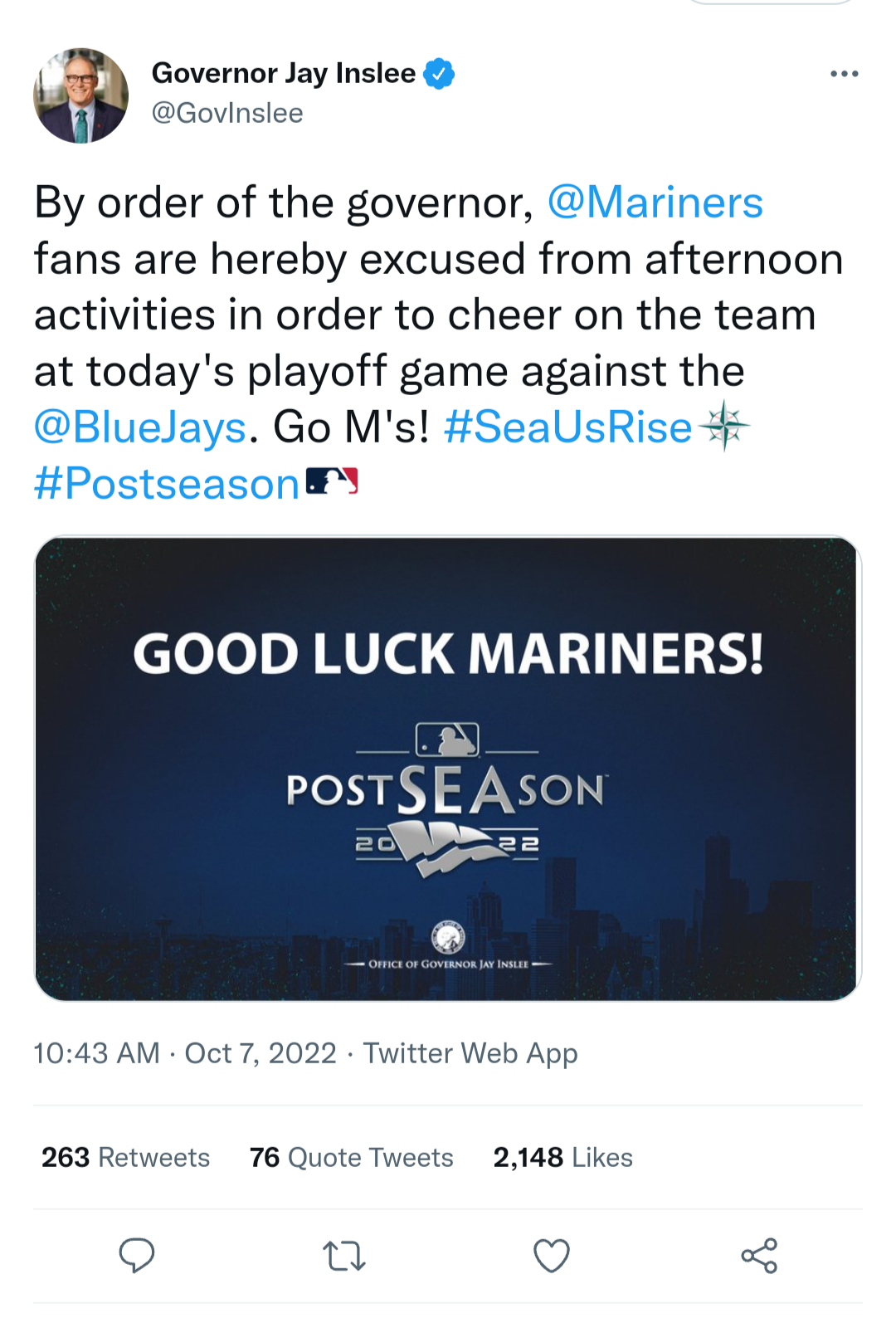
Task: Open the three-dot more options menu
Action: click(x=844, y=75)
